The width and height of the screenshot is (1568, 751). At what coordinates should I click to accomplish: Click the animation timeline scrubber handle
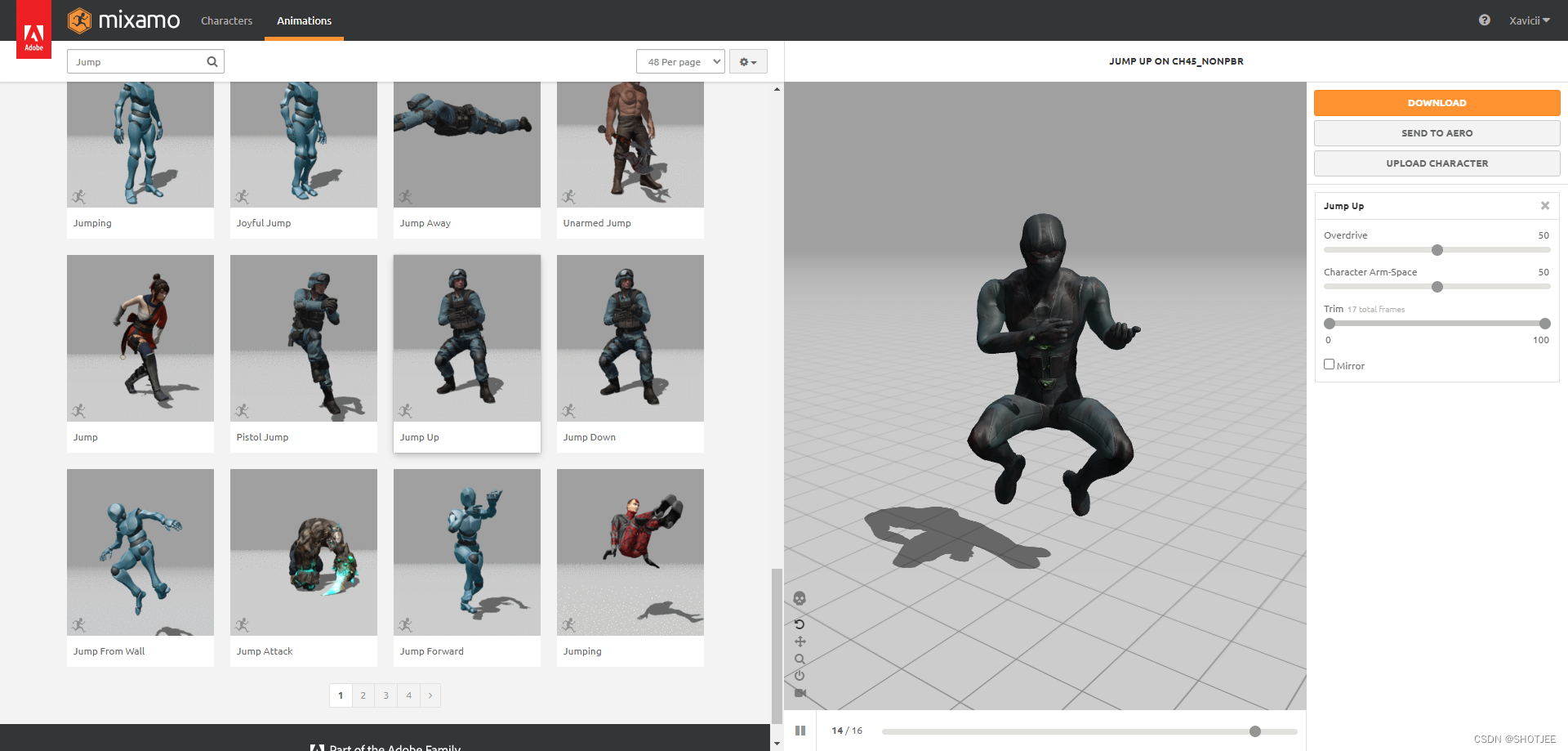pyautogui.click(x=1255, y=731)
